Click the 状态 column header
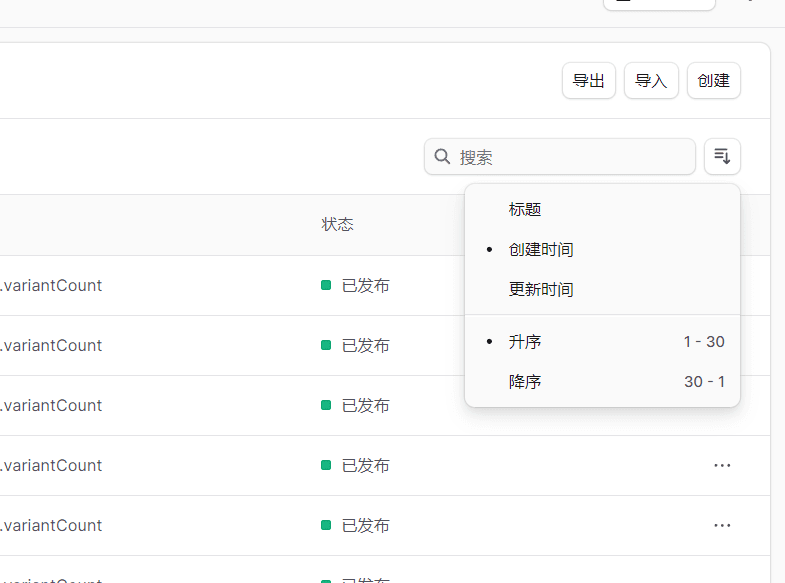 coord(337,224)
